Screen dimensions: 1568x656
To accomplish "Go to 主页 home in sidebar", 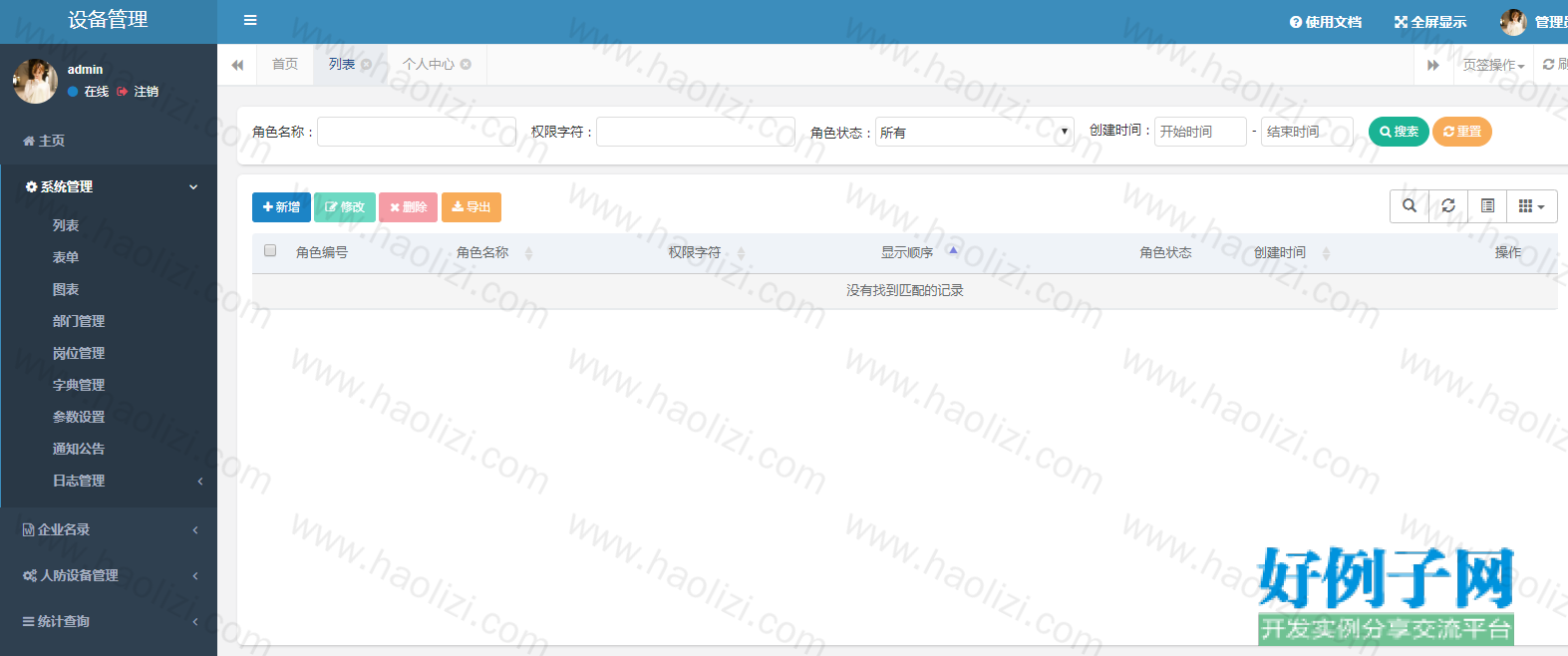I will pyautogui.click(x=44, y=141).
